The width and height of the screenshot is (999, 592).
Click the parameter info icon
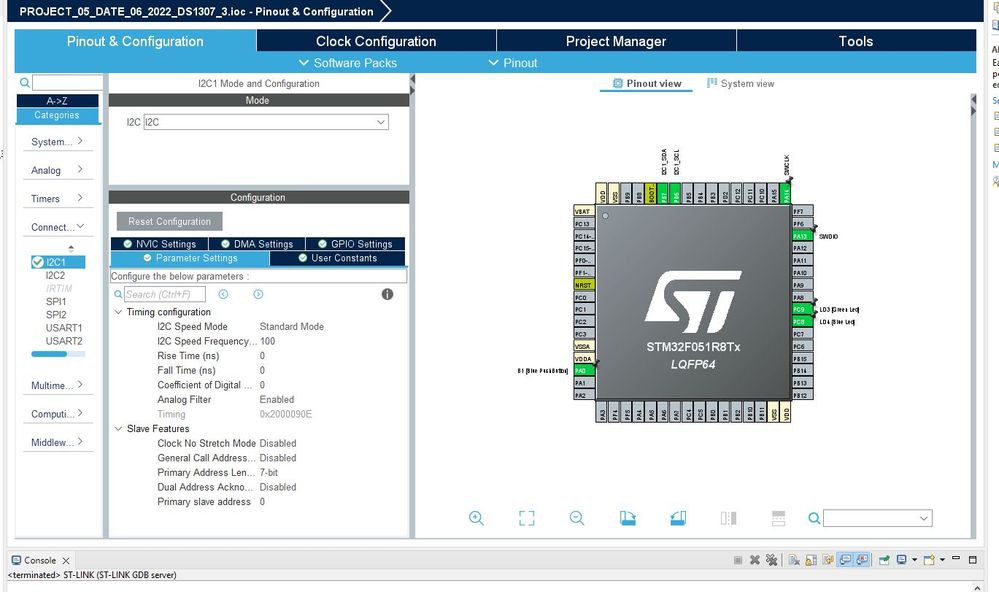tap(387, 294)
